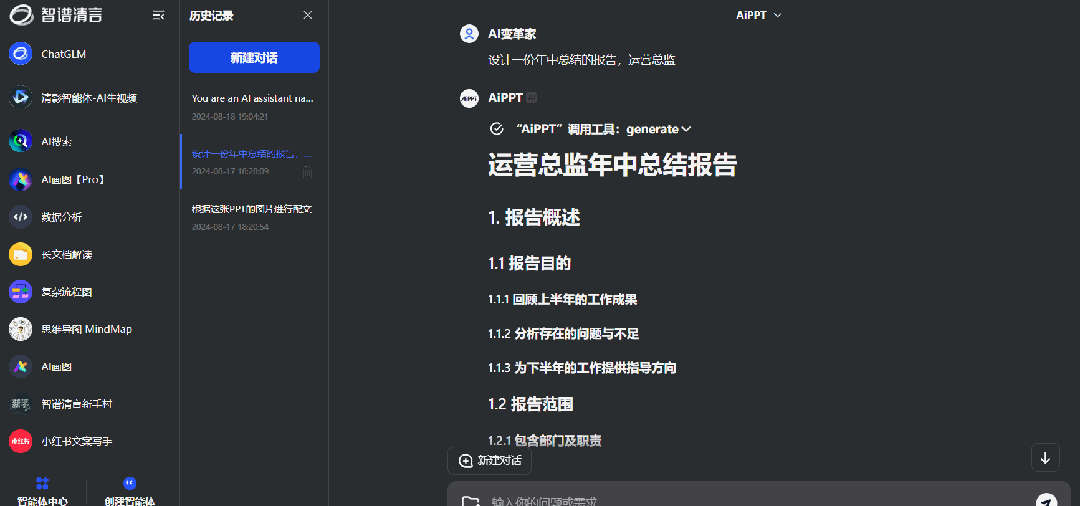Select the highlighted 设计一份年中总结 history item
This screenshot has height=506, width=1080.
[x=253, y=162]
